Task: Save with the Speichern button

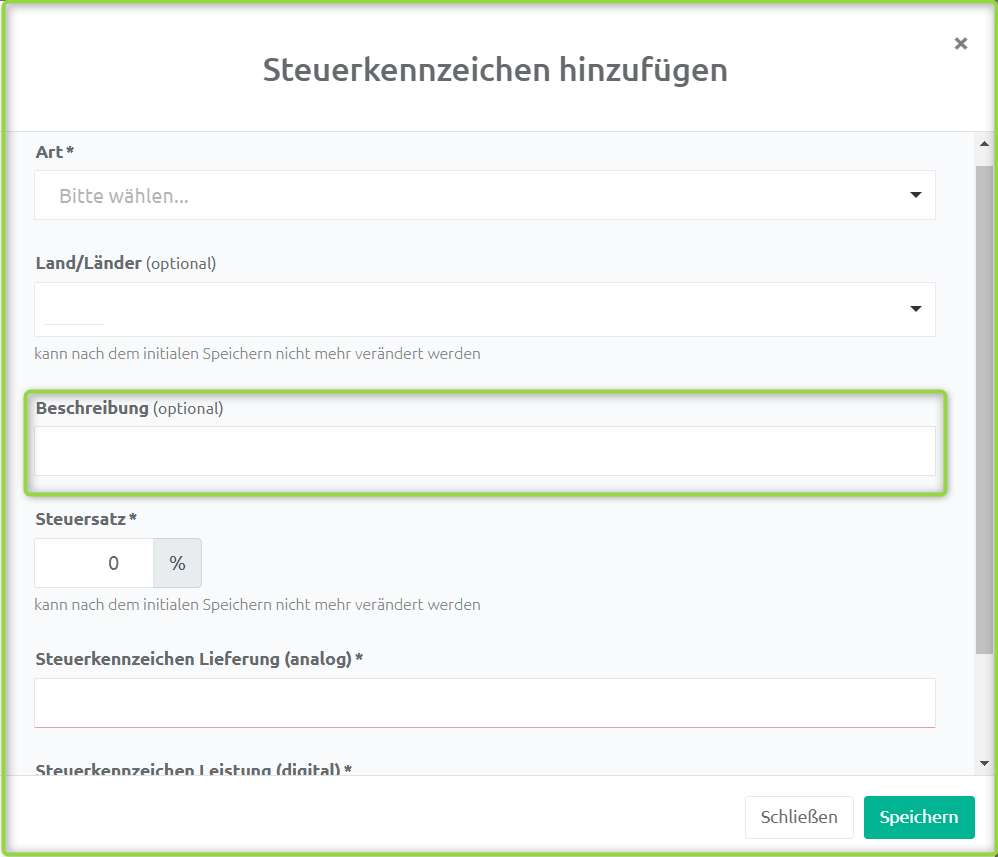Action: pyautogui.click(x=918, y=817)
